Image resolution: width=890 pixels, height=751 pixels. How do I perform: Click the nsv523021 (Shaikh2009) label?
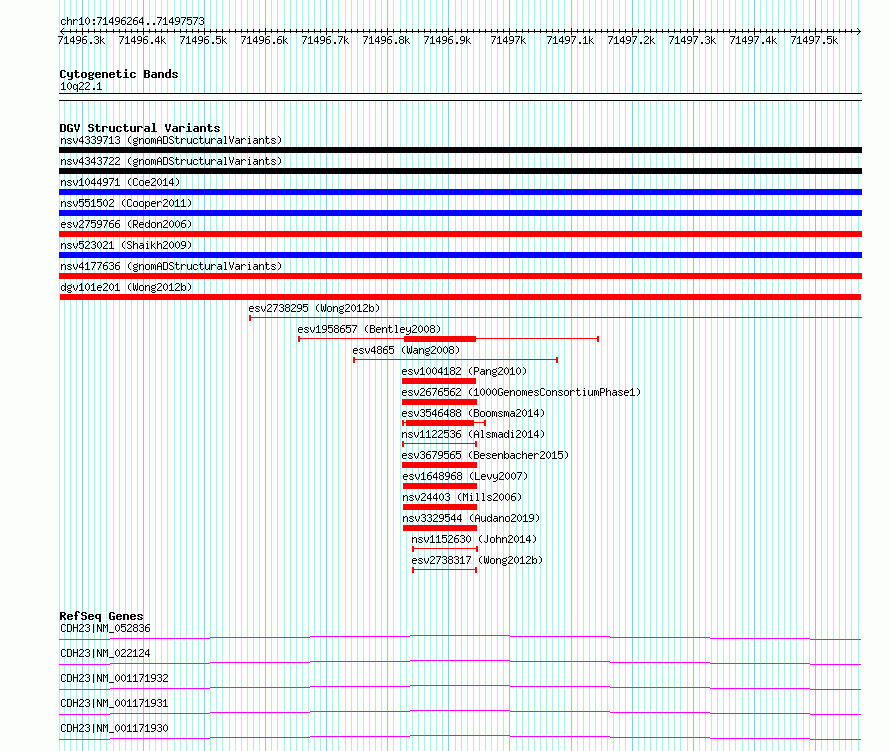tap(126, 245)
